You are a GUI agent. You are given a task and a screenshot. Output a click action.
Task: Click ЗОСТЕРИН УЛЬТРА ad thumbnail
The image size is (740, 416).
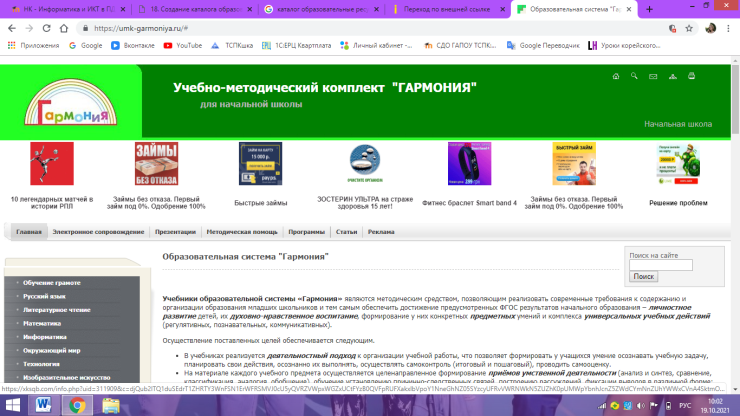coord(365,163)
